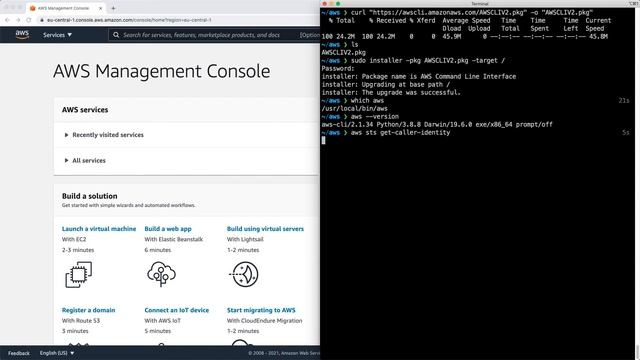Click the Terminal window title

480,4
